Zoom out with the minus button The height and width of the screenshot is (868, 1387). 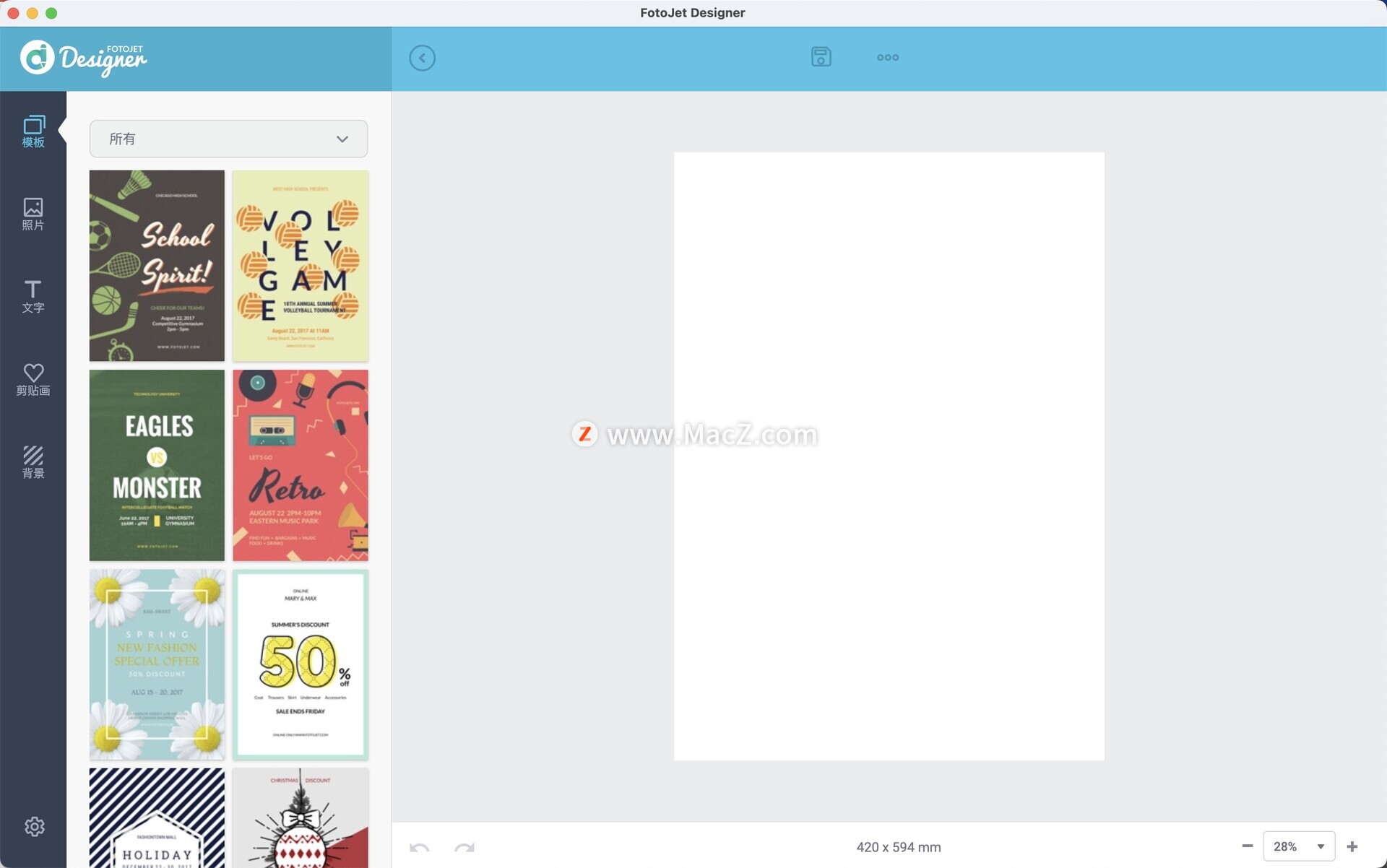point(1247,846)
